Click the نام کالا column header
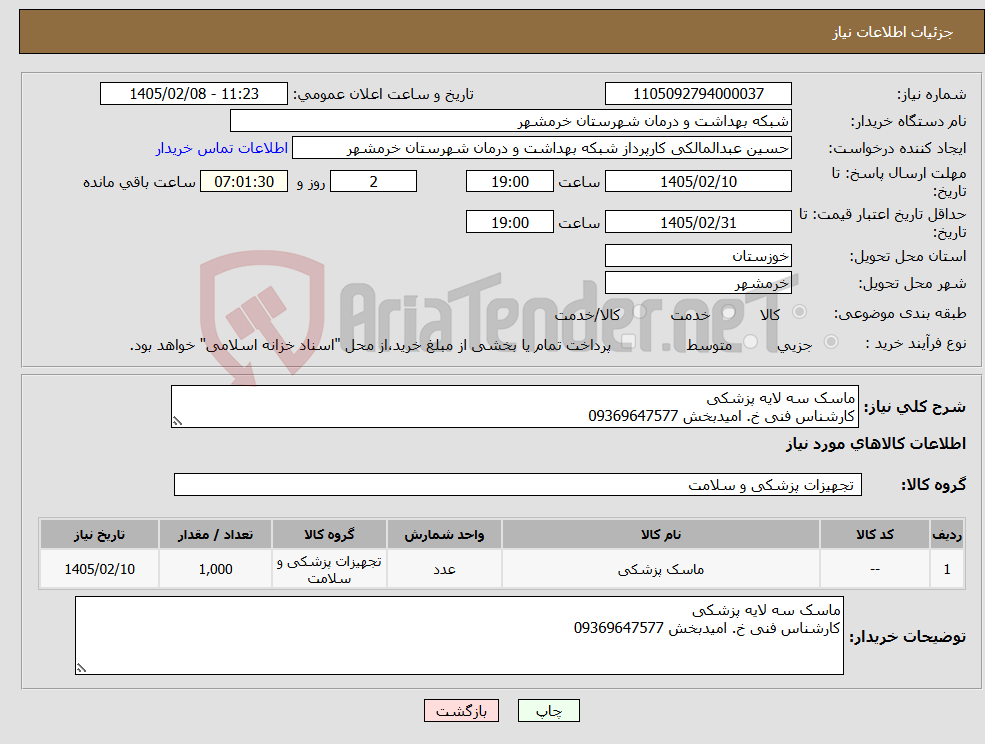The image size is (985, 744). coord(660,534)
